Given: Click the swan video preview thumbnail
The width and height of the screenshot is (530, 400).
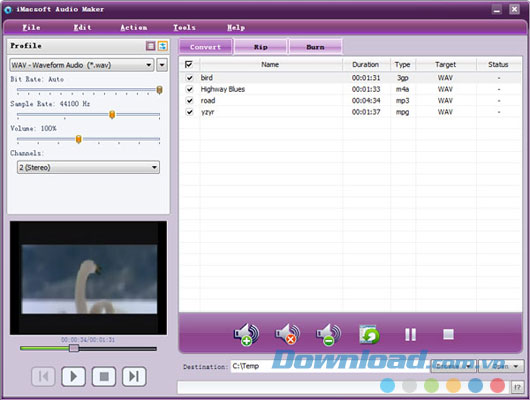Looking at the screenshot, I should point(89,279).
